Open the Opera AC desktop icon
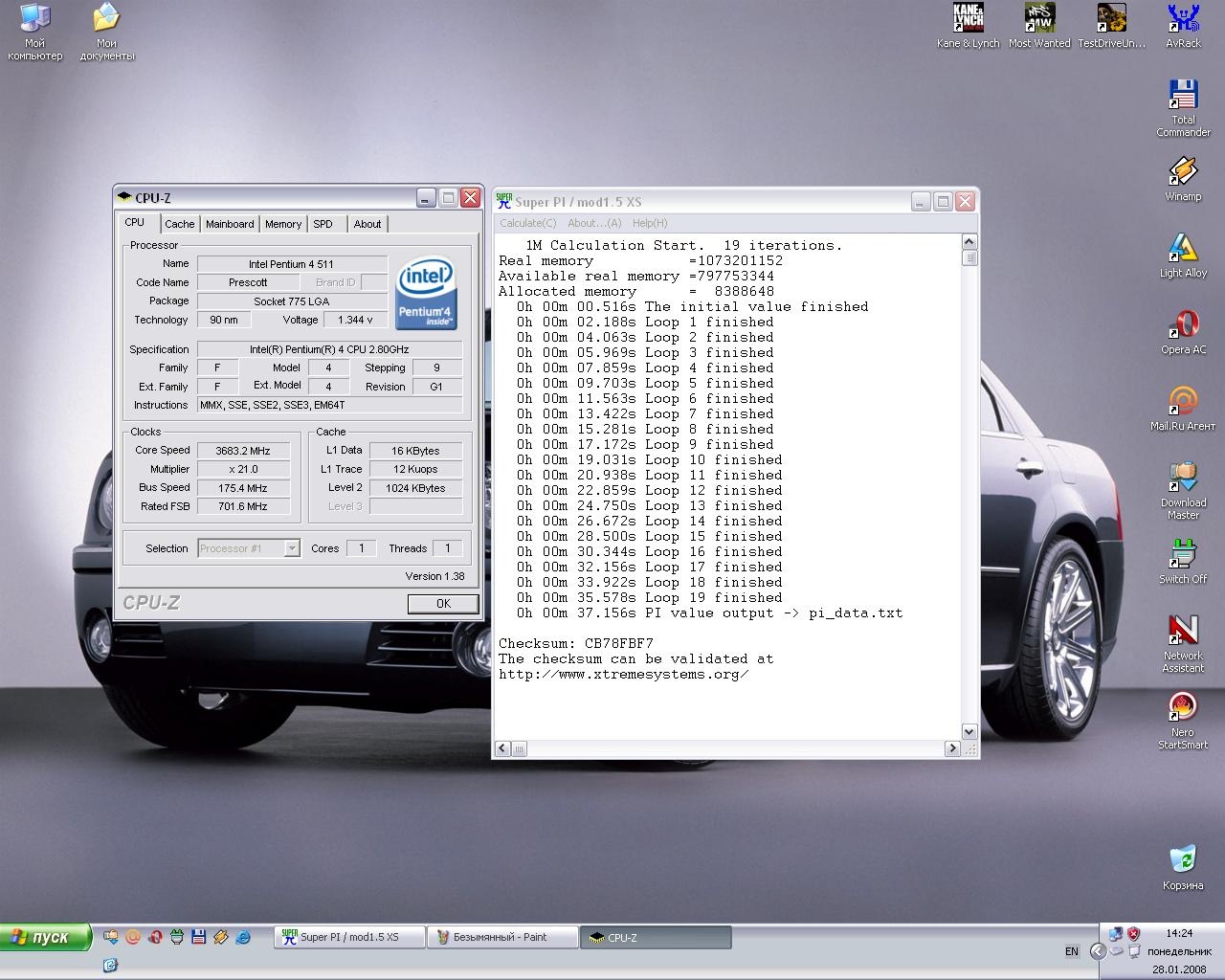1225x980 pixels. pos(1183,332)
